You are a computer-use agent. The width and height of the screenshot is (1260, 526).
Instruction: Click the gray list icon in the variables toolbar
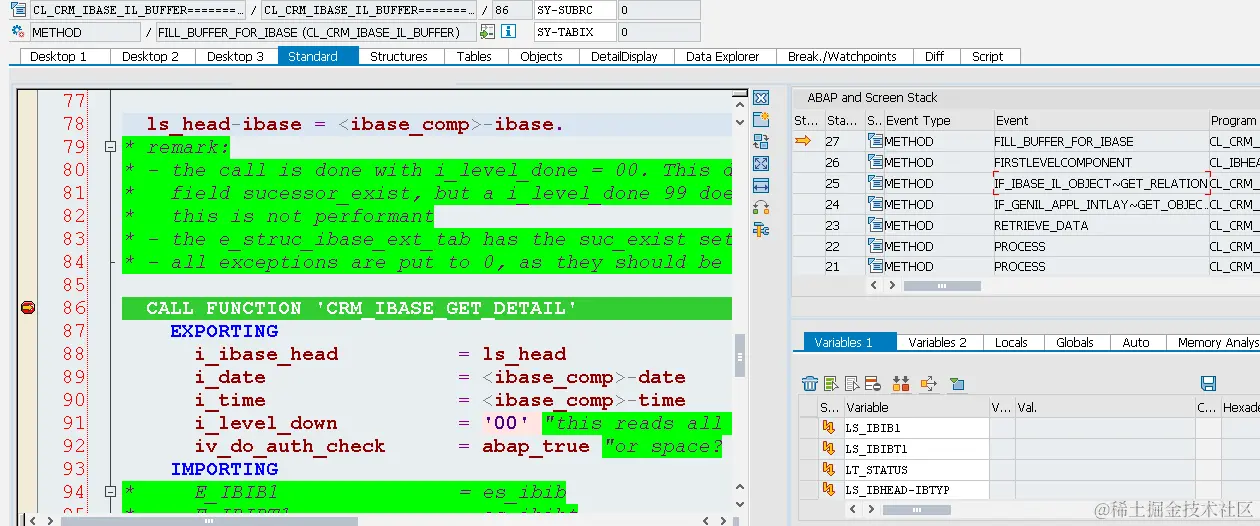[x=852, y=384]
